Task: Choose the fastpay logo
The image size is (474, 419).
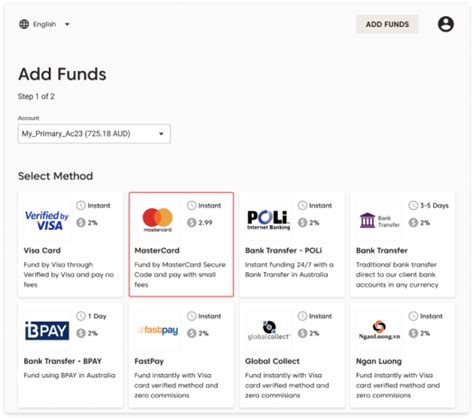Action: click(158, 330)
